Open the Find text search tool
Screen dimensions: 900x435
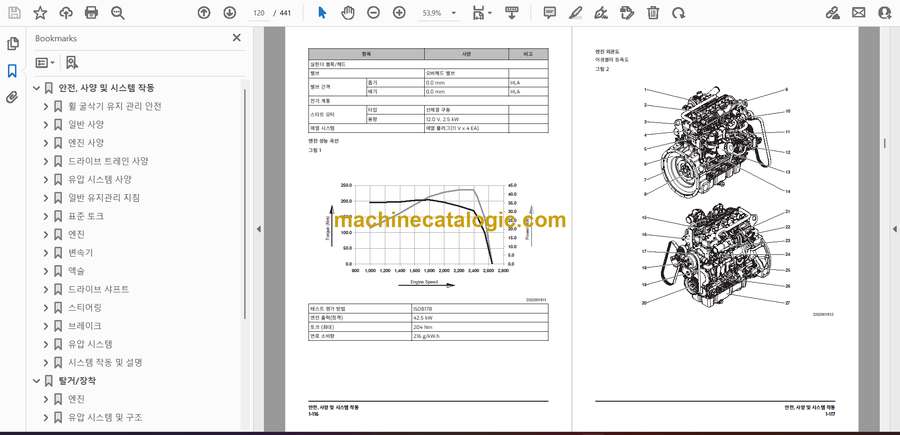click(x=118, y=13)
